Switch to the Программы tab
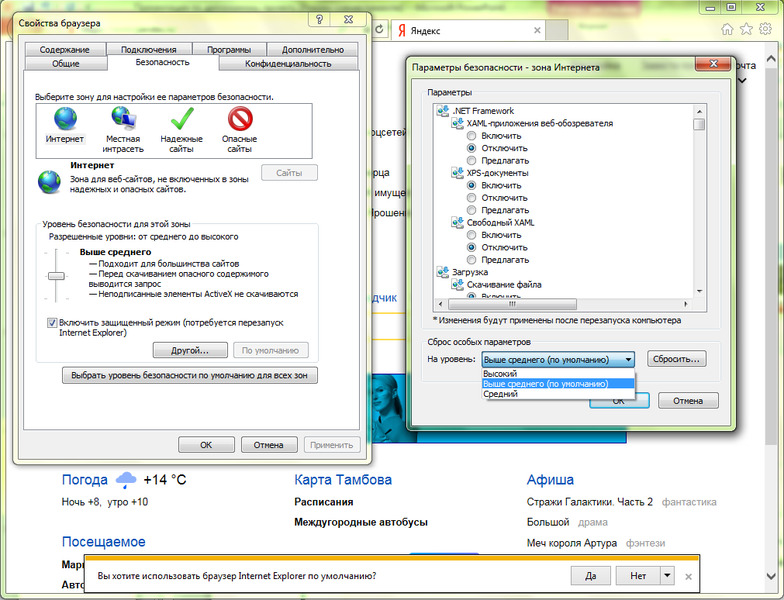Image resolution: width=784 pixels, height=600 pixels. [x=229, y=50]
